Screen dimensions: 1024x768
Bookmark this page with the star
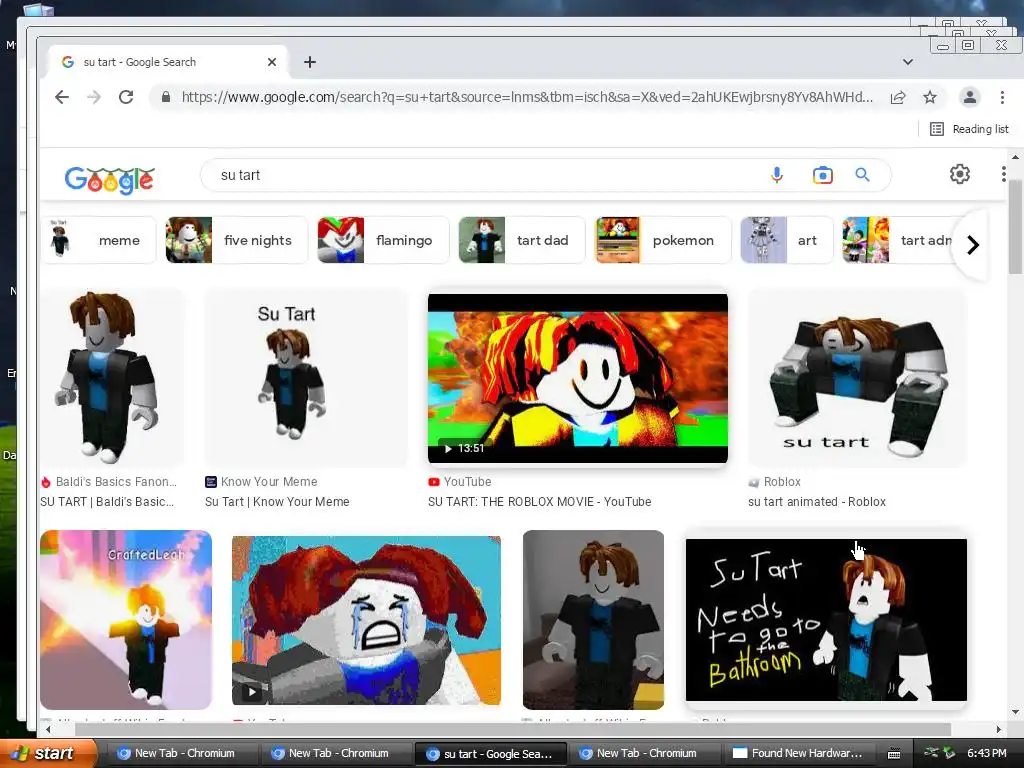[930, 97]
